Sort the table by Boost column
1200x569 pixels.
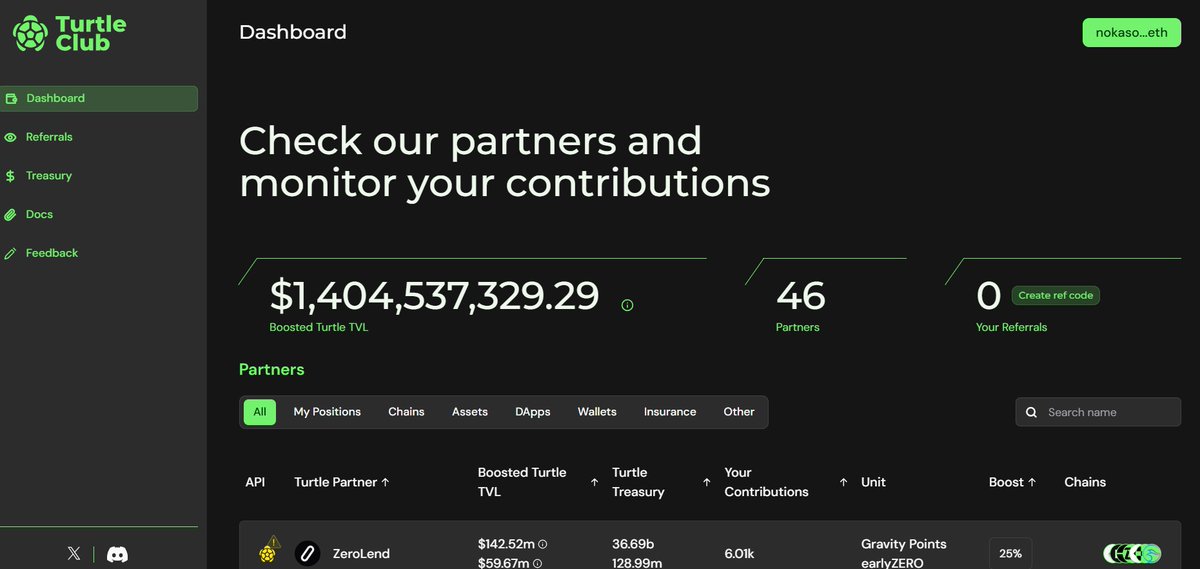point(1013,482)
